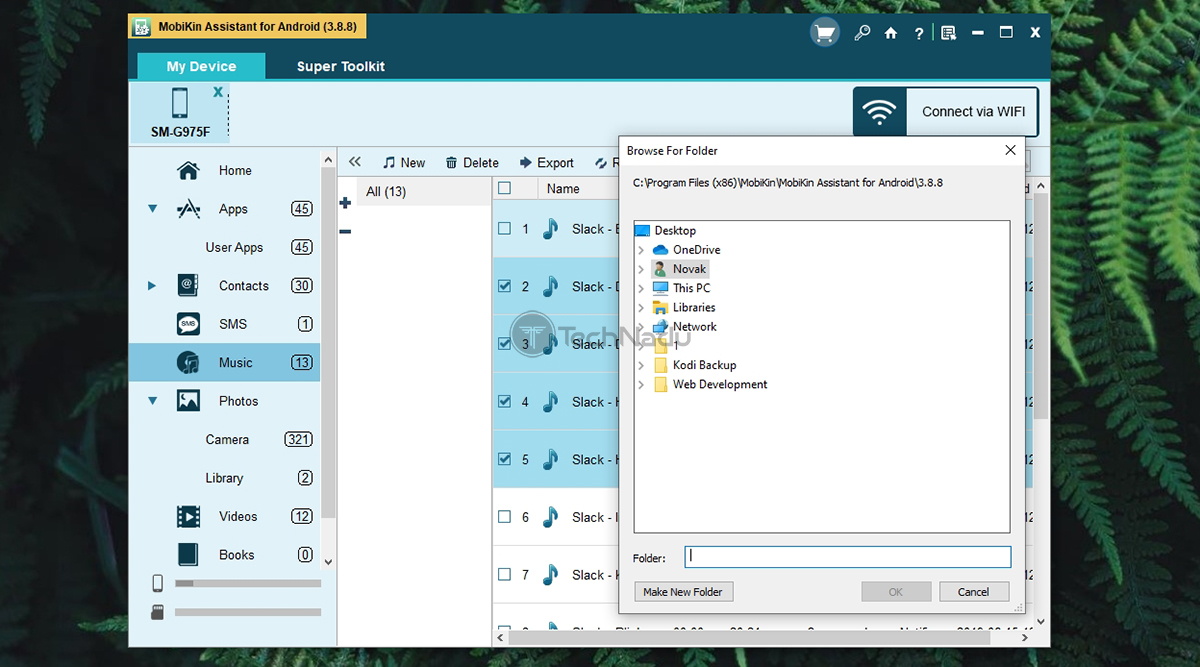The width and height of the screenshot is (1200, 667).
Task: Expand the Kodi Backup folder arrow
Action: [x=641, y=365]
